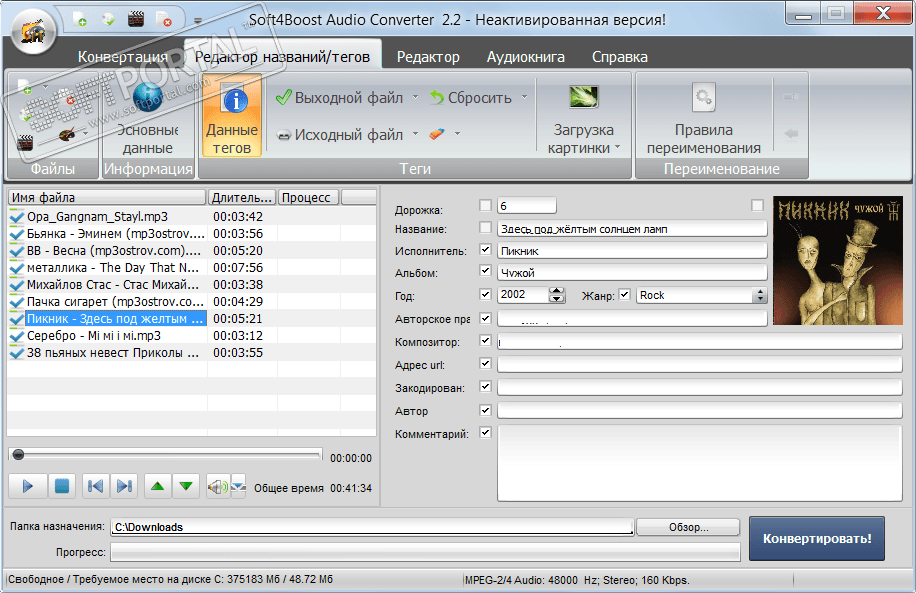The image size is (916, 593).
Task: Uncheck the Автор checkbox
Action: click(x=485, y=410)
